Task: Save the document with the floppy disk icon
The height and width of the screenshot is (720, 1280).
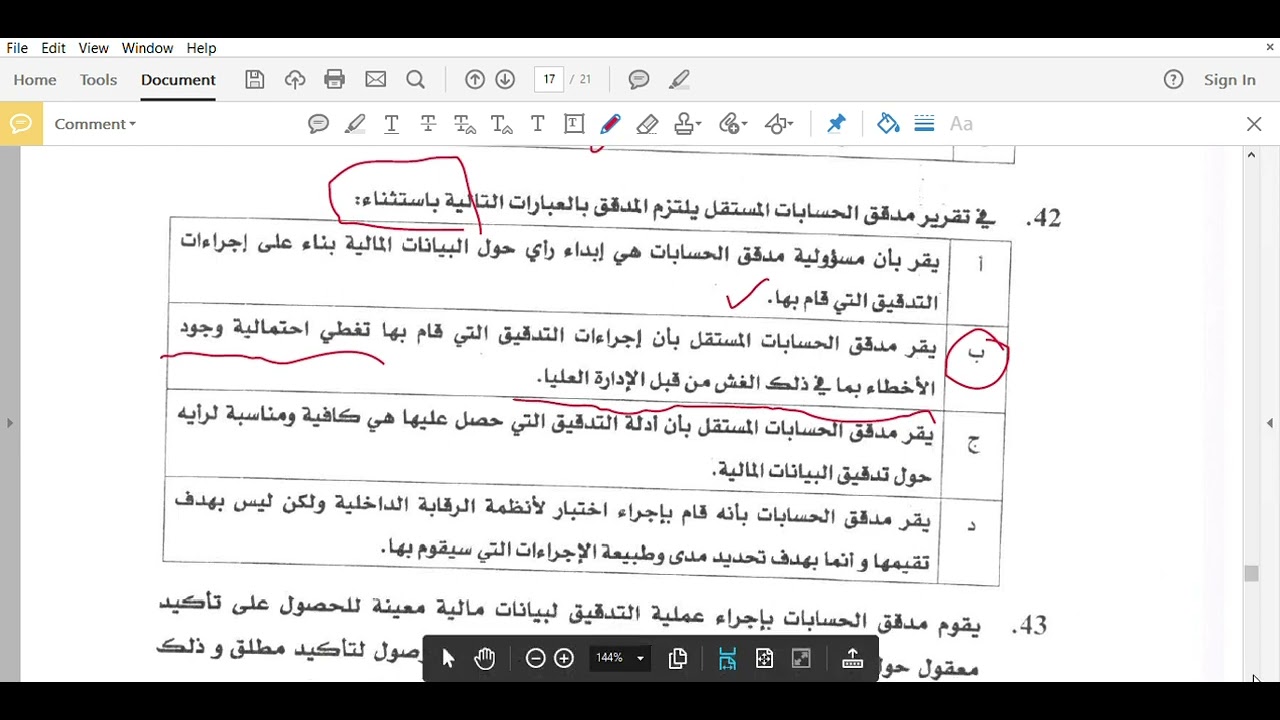Action: click(255, 80)
